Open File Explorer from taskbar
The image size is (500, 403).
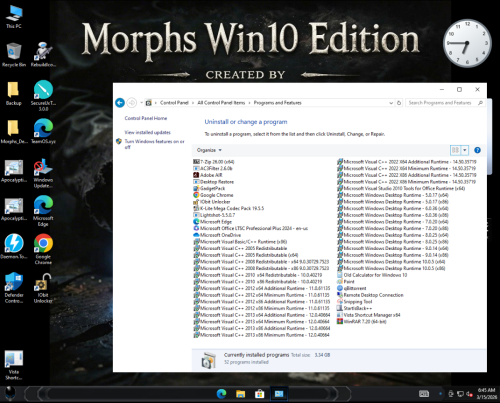[x=241, y=394]
